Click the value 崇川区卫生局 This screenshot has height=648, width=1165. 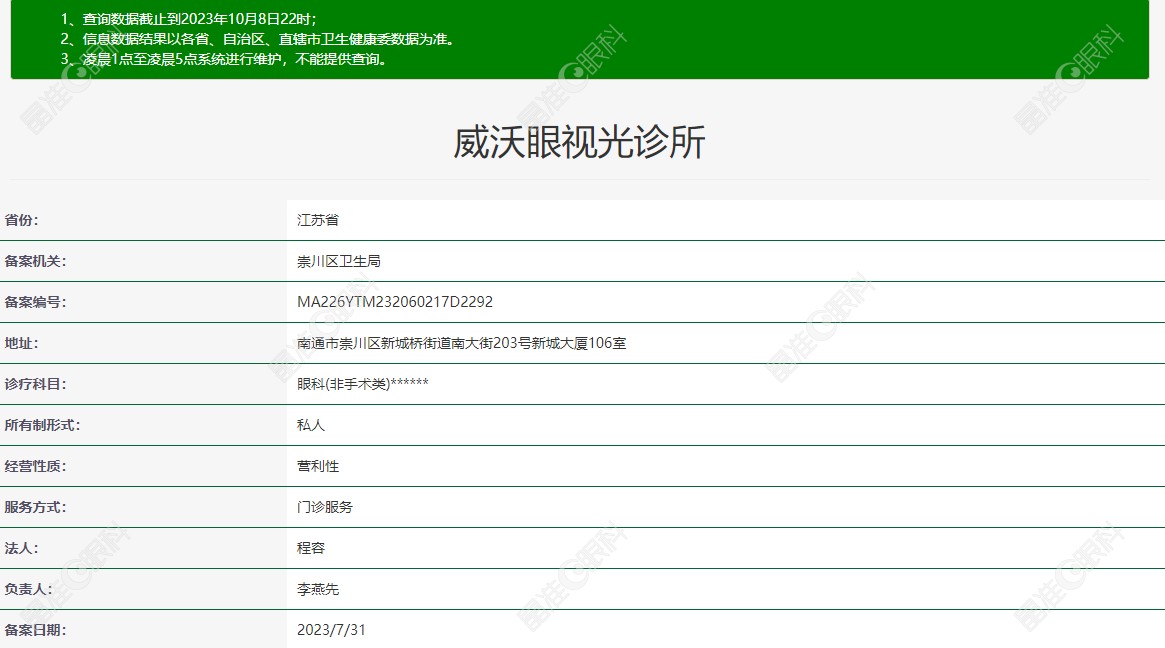[339, 261]
